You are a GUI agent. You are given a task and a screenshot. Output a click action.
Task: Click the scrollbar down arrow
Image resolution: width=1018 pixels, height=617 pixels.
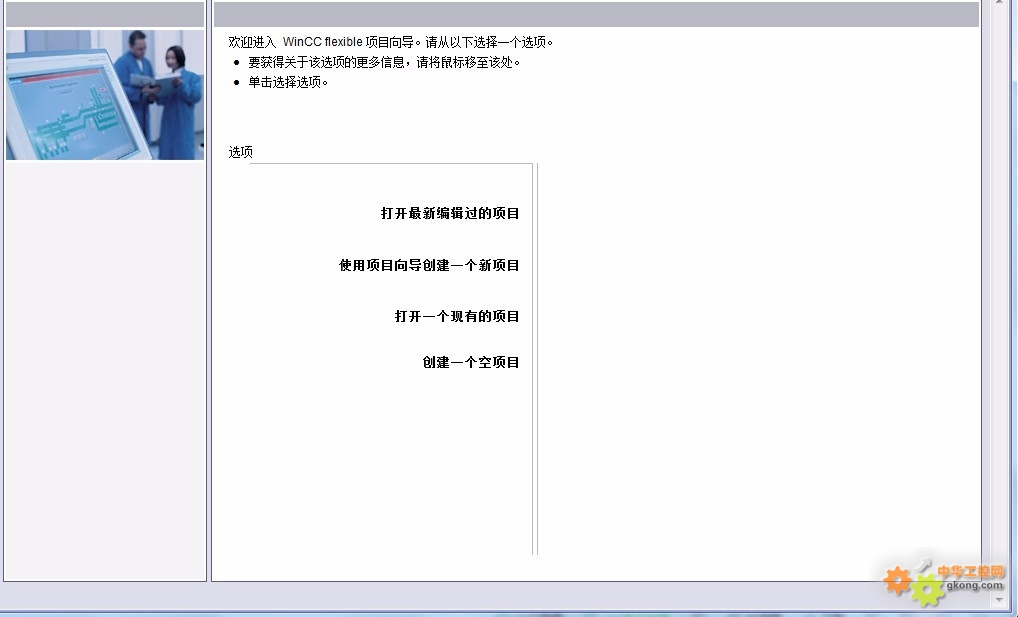pyautogui.click(x=1000, y=600)
